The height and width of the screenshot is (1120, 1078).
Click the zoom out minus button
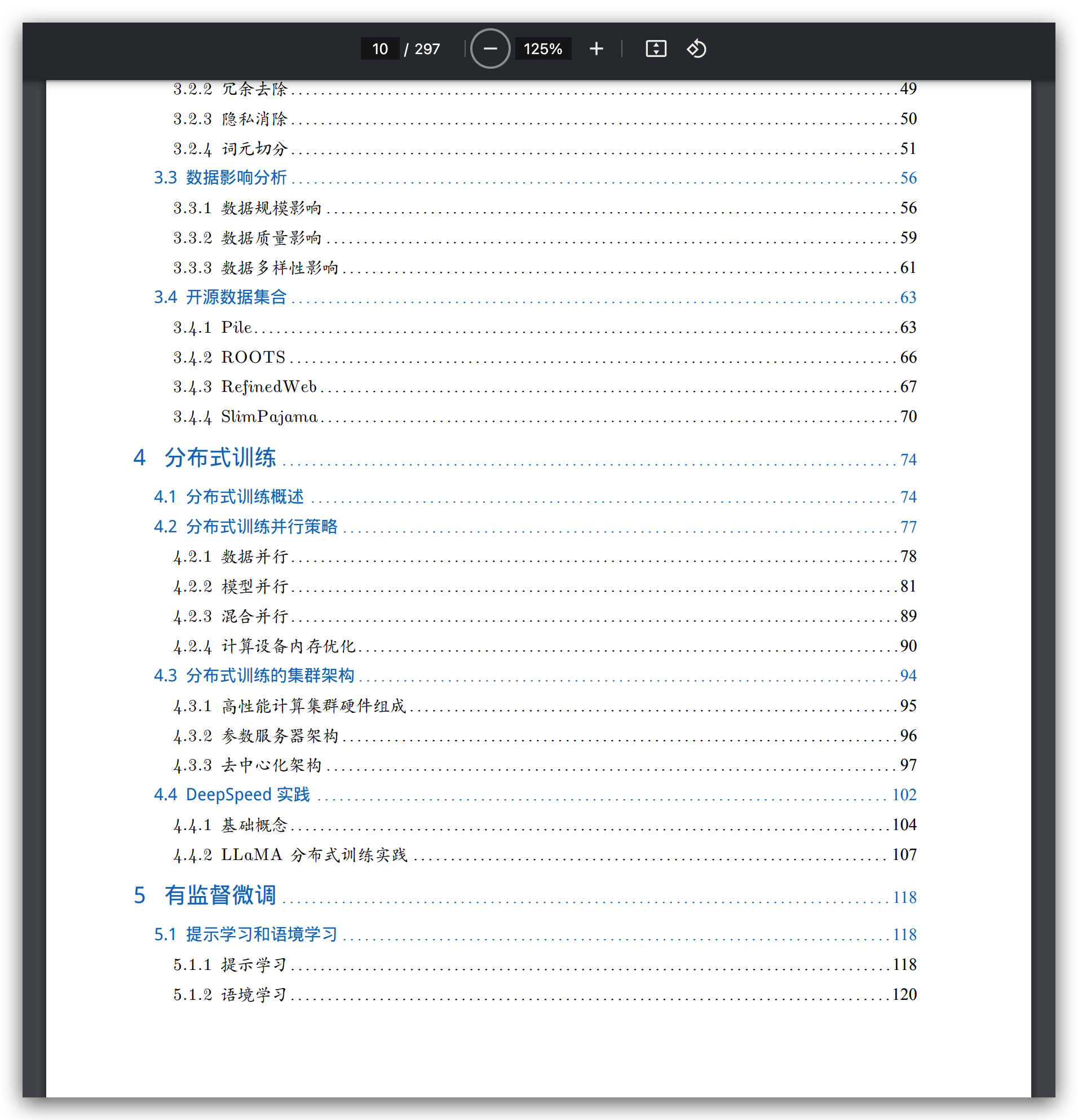pos(489,48)
